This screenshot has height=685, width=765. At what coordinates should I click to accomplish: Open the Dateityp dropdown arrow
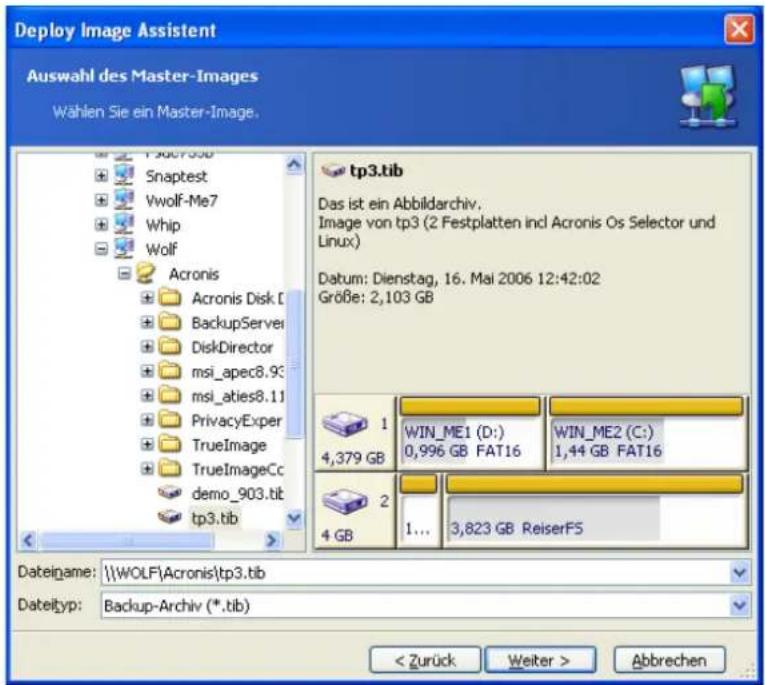[x=740, y=605]
